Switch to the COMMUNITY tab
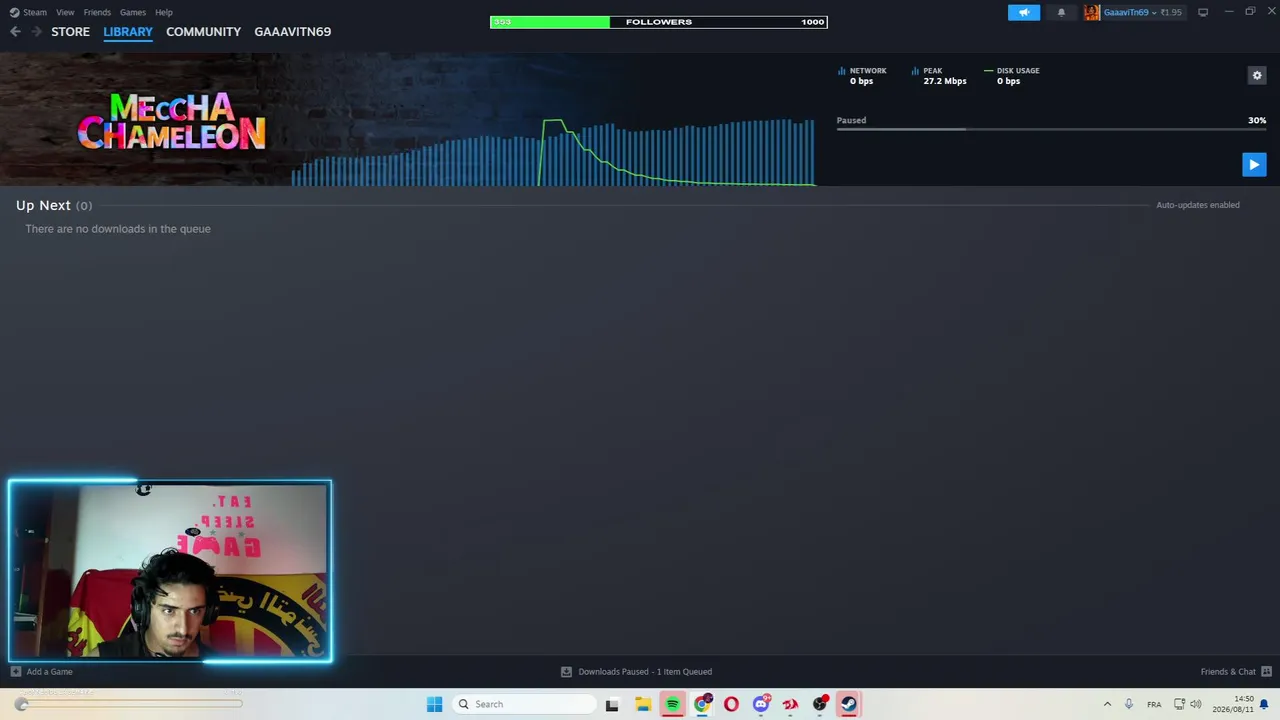 coord(204,32)
